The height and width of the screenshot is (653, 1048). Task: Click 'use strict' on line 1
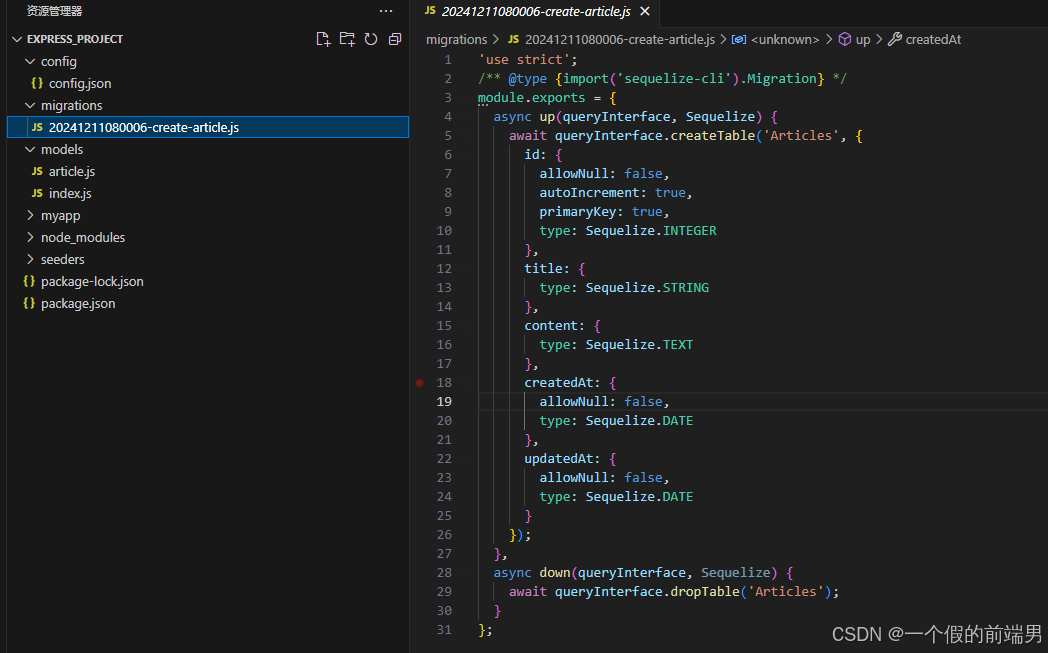(525, 59)
